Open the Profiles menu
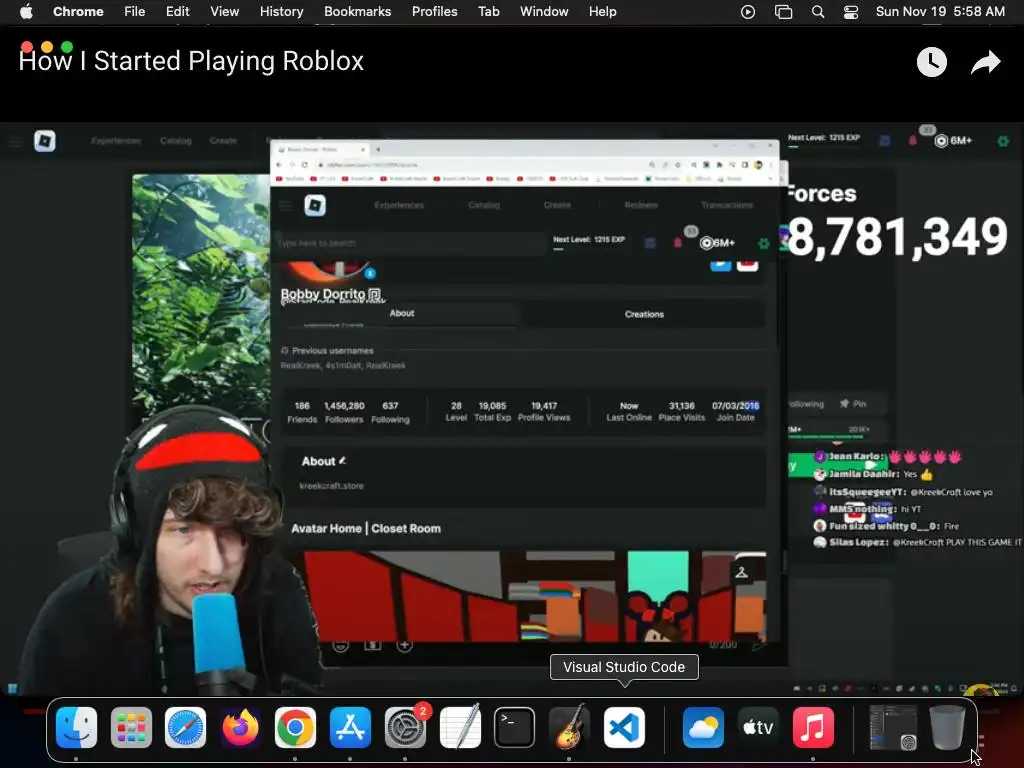The image size is (1024, 768). [434, 12]
